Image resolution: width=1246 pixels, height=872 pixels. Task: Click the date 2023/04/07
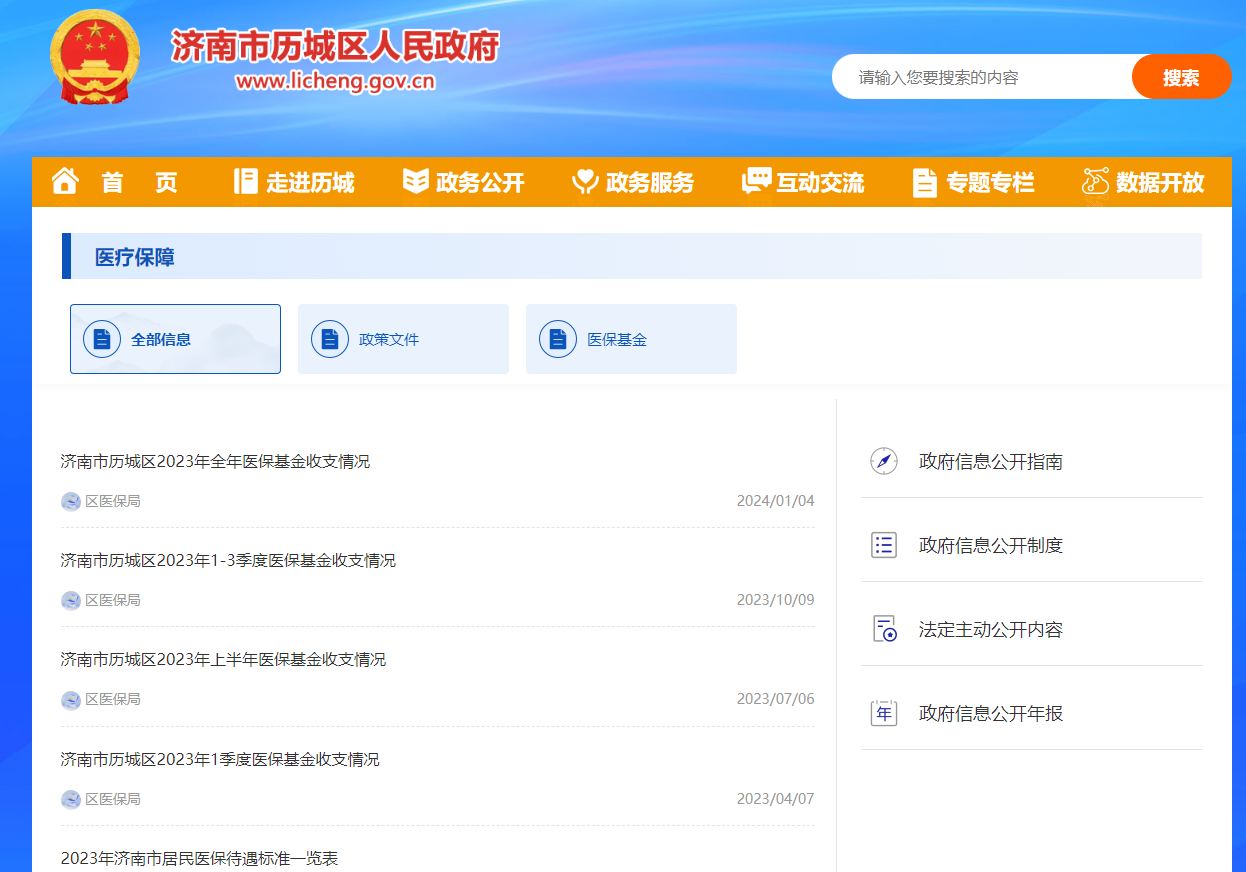[x=776, y=799]
